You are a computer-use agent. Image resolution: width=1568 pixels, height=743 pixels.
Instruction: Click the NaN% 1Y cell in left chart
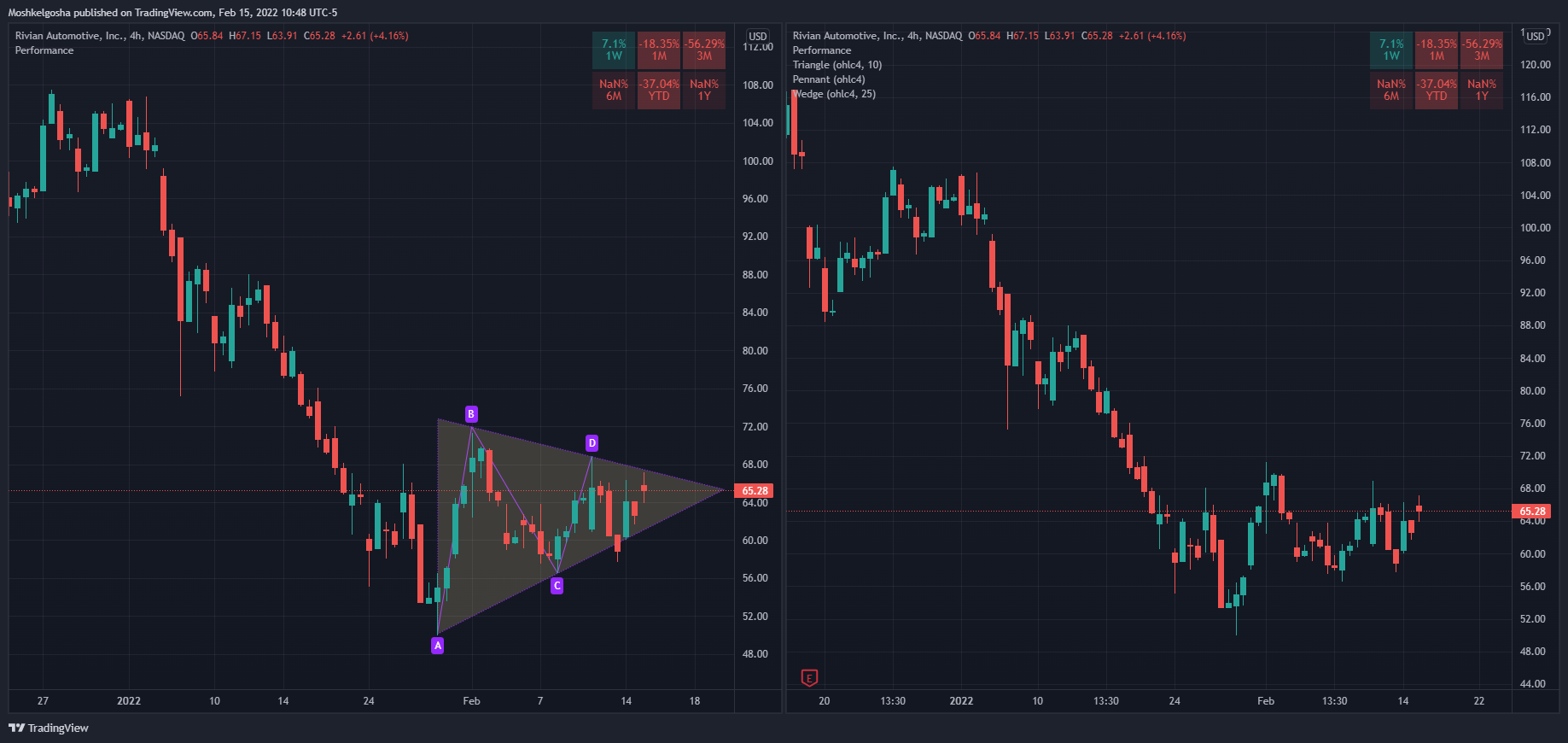(x=704, y=90)
